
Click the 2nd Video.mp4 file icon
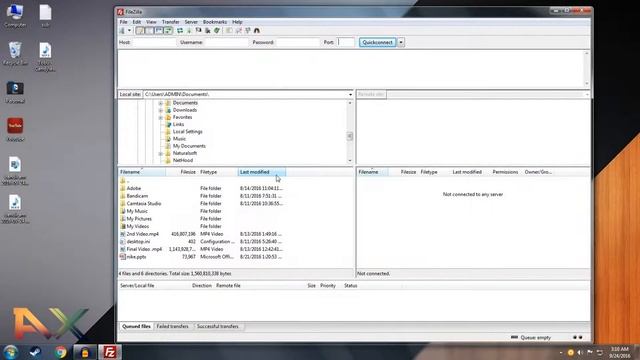[x=122, y=234]
